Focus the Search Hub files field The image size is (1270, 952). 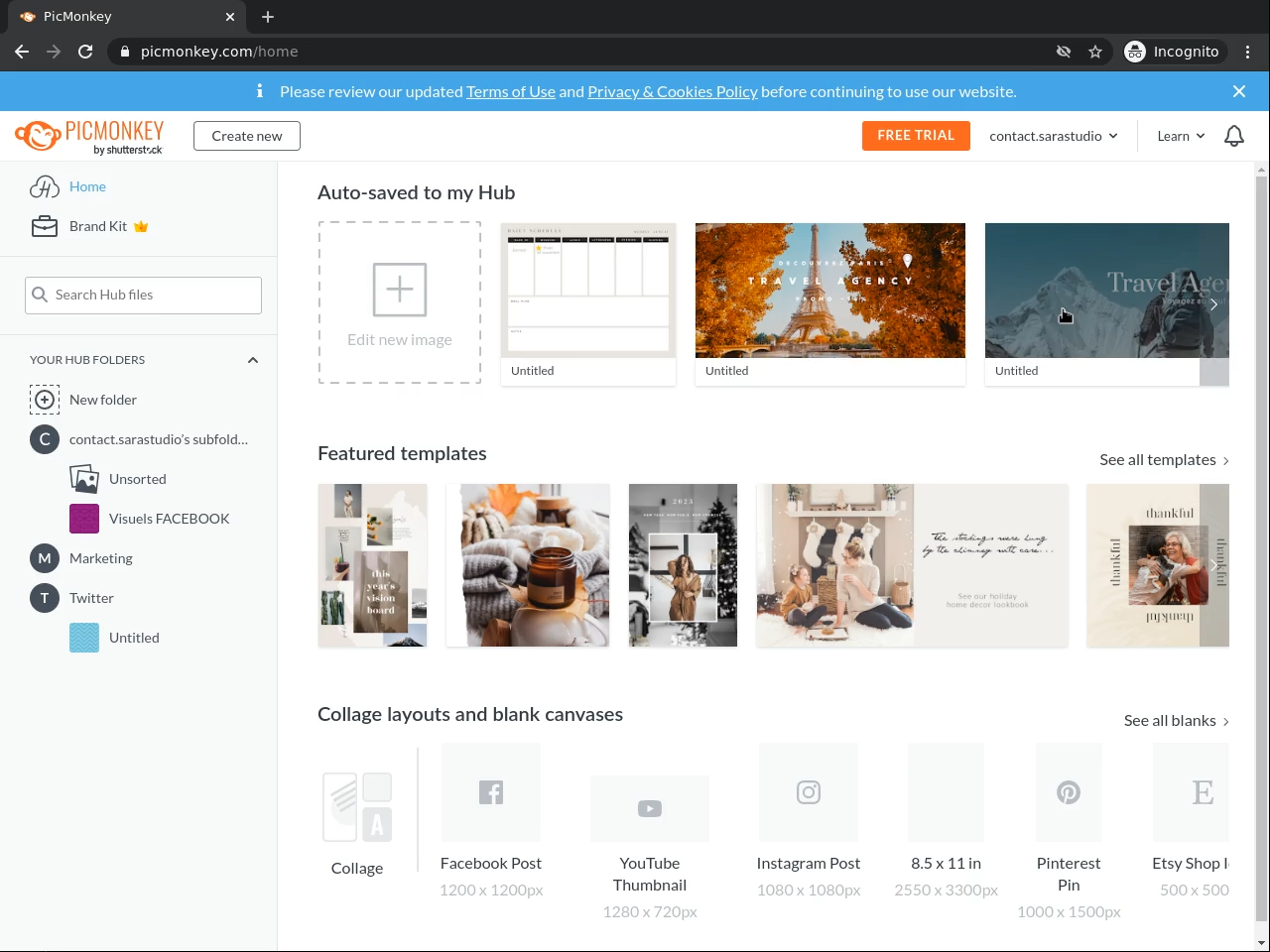pyautogui.click(x=143, y=296)
